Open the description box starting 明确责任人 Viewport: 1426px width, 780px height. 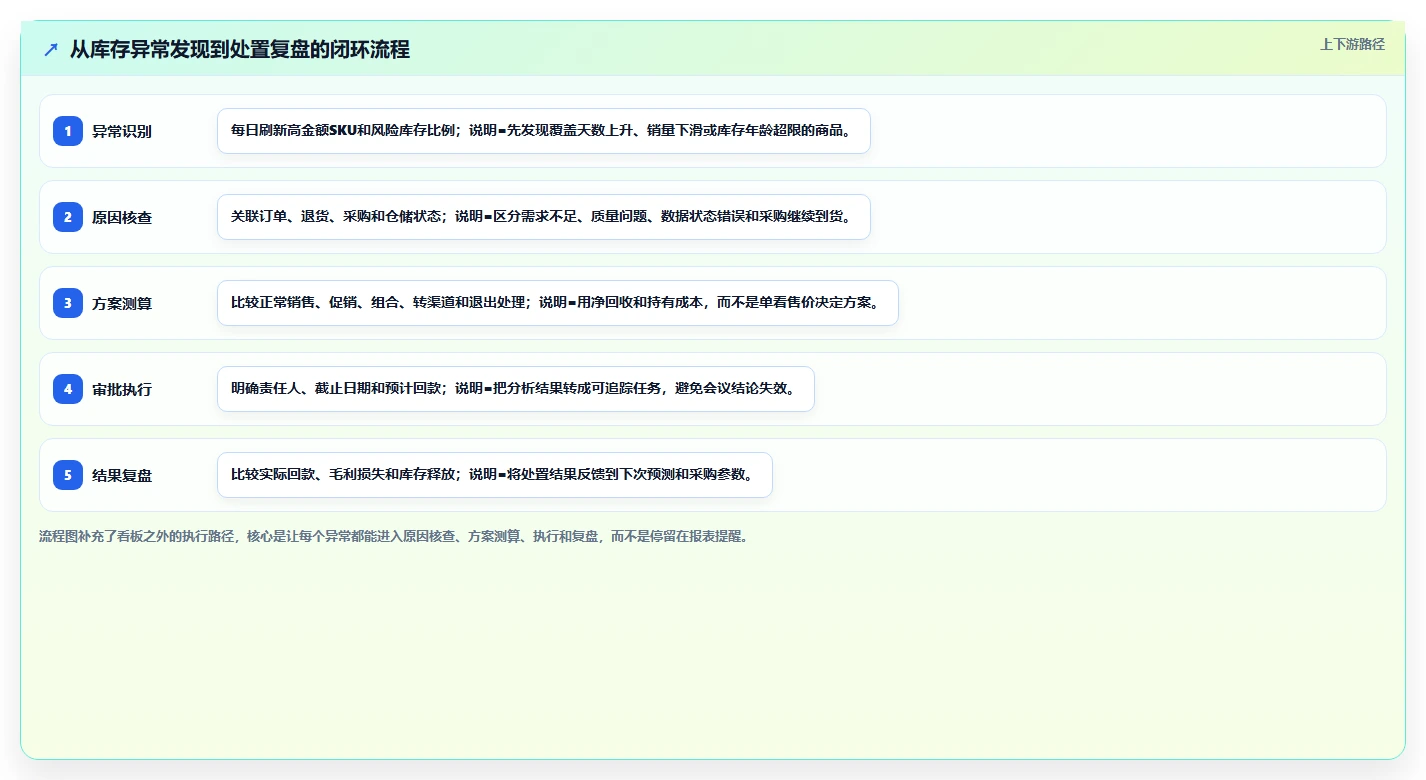516,389
